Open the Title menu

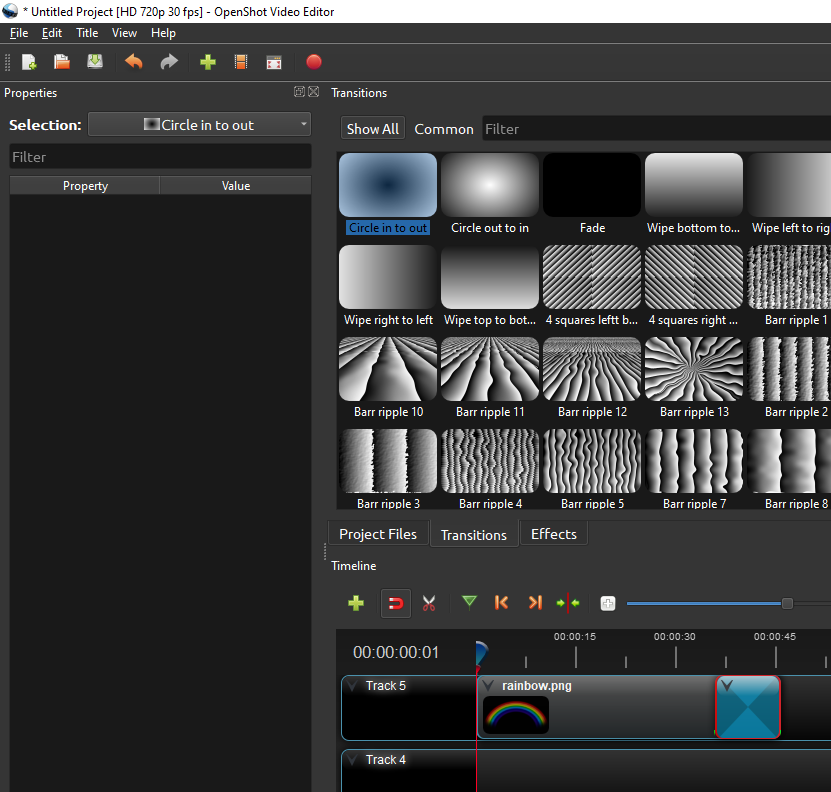(87, 33)
